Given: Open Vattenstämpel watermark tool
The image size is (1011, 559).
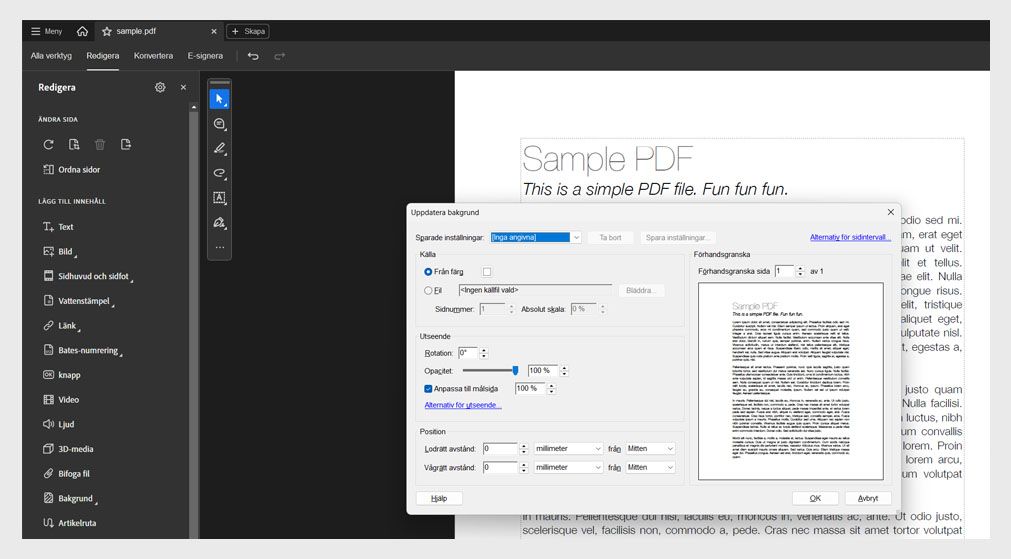Looking at the screenshot, I should click(x=77, y=301).
